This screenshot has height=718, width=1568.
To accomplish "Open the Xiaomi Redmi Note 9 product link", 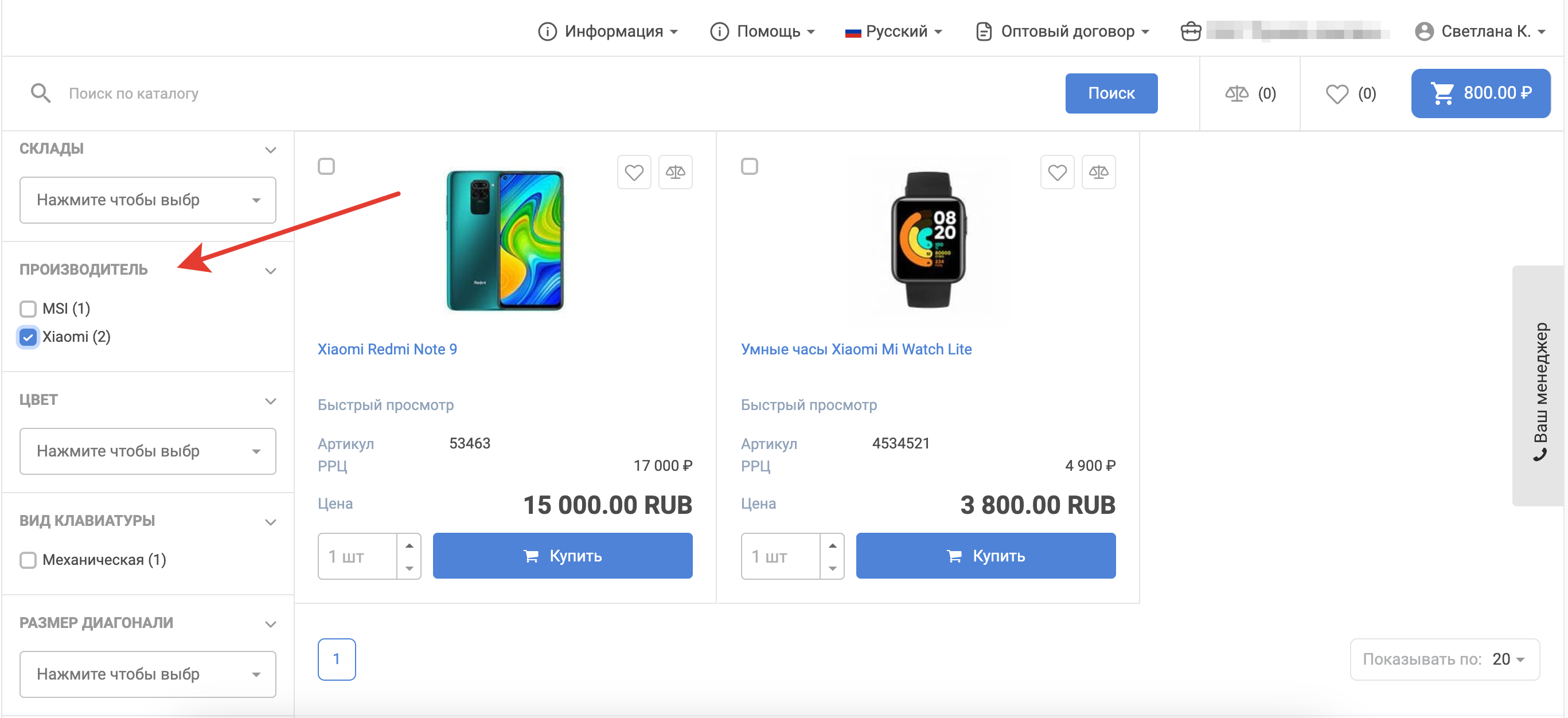I will [x=387, y=349].
